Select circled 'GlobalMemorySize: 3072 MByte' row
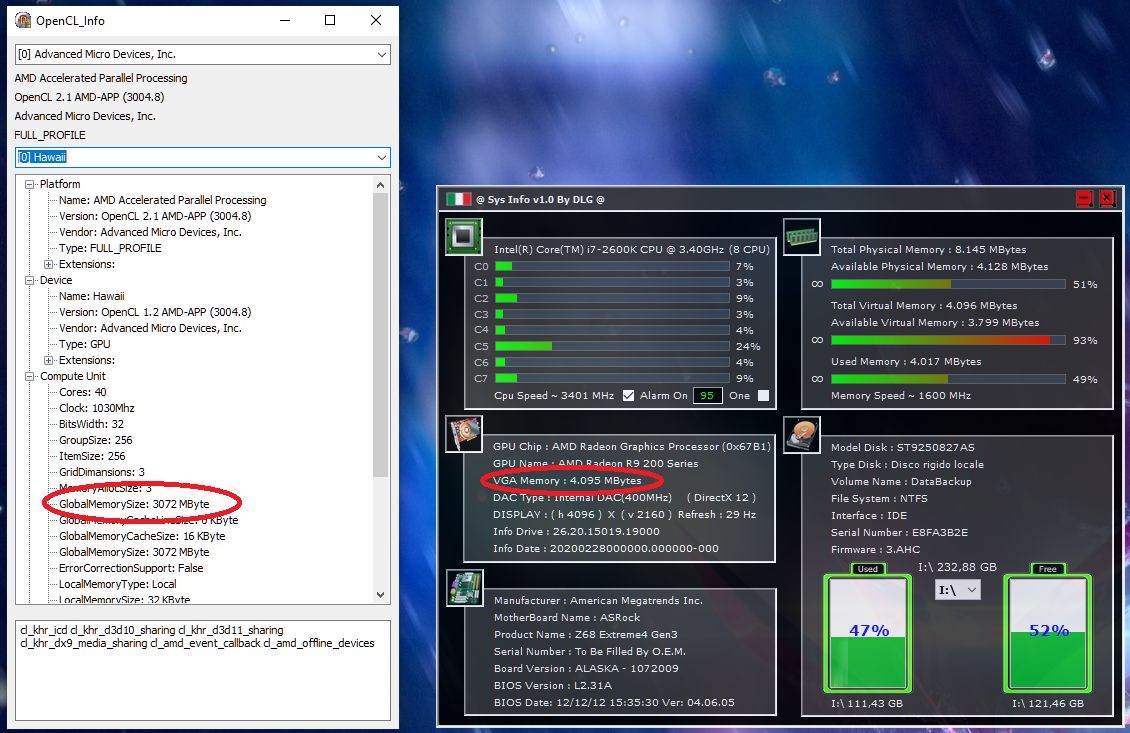Image resolution: width=1130 pixels, height=733 pixels. click(134, 504)
